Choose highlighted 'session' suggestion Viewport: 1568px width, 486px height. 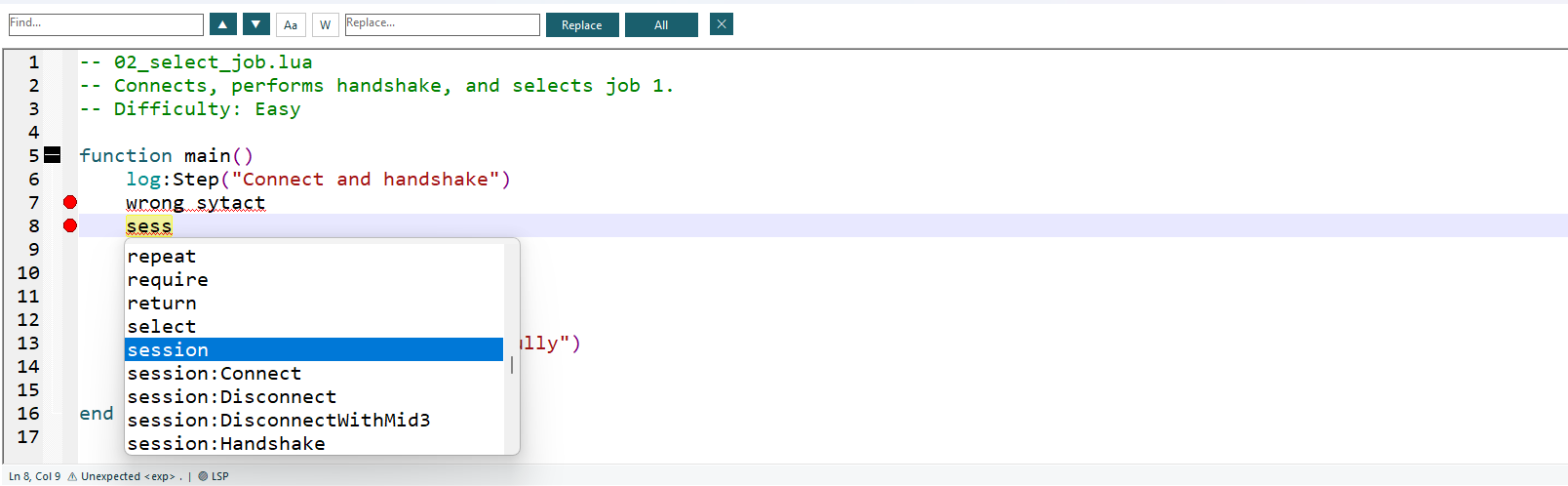[x=314, y=350]
